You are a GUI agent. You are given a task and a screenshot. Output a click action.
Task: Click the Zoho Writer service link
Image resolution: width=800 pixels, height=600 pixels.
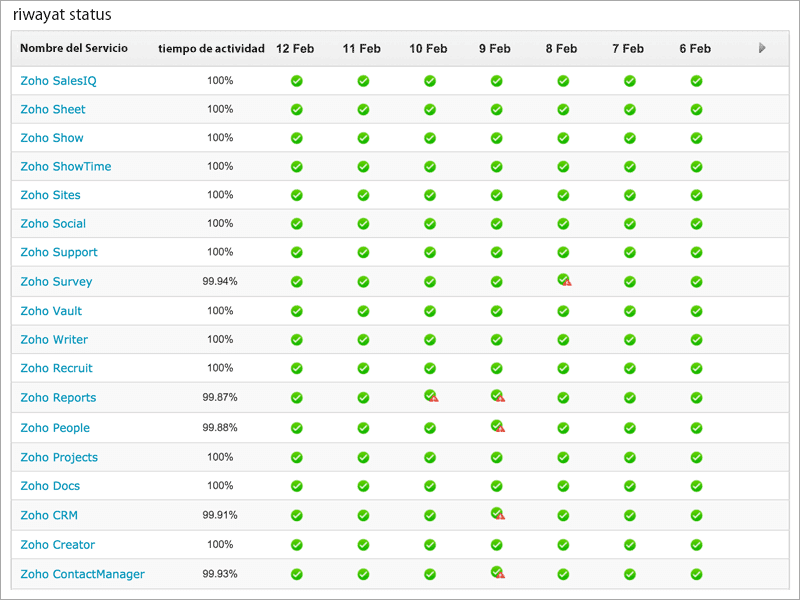click(x=53, y=339)
